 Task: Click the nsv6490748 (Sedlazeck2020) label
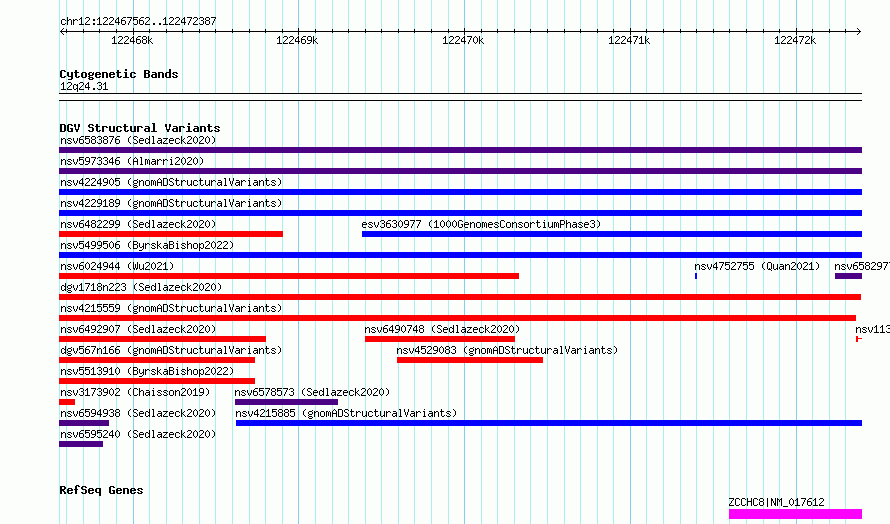point(442,329)
